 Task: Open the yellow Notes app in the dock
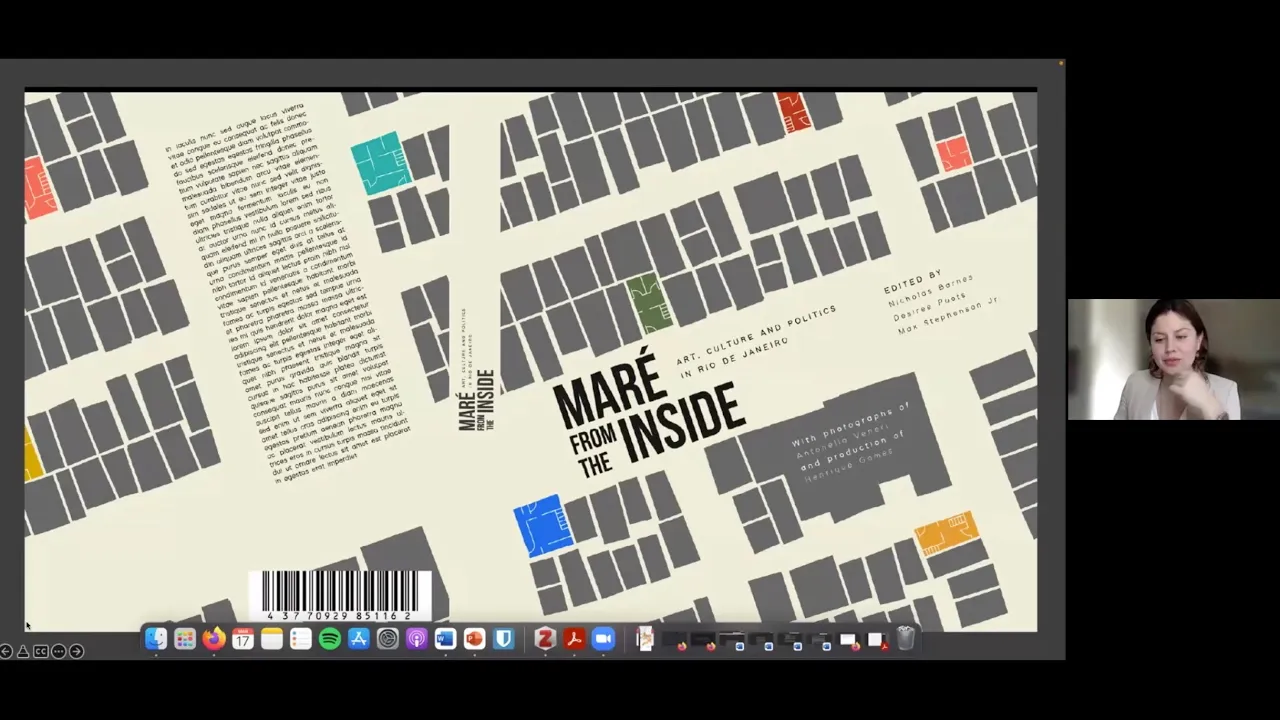pyautogui.click(x=272, y=639)
